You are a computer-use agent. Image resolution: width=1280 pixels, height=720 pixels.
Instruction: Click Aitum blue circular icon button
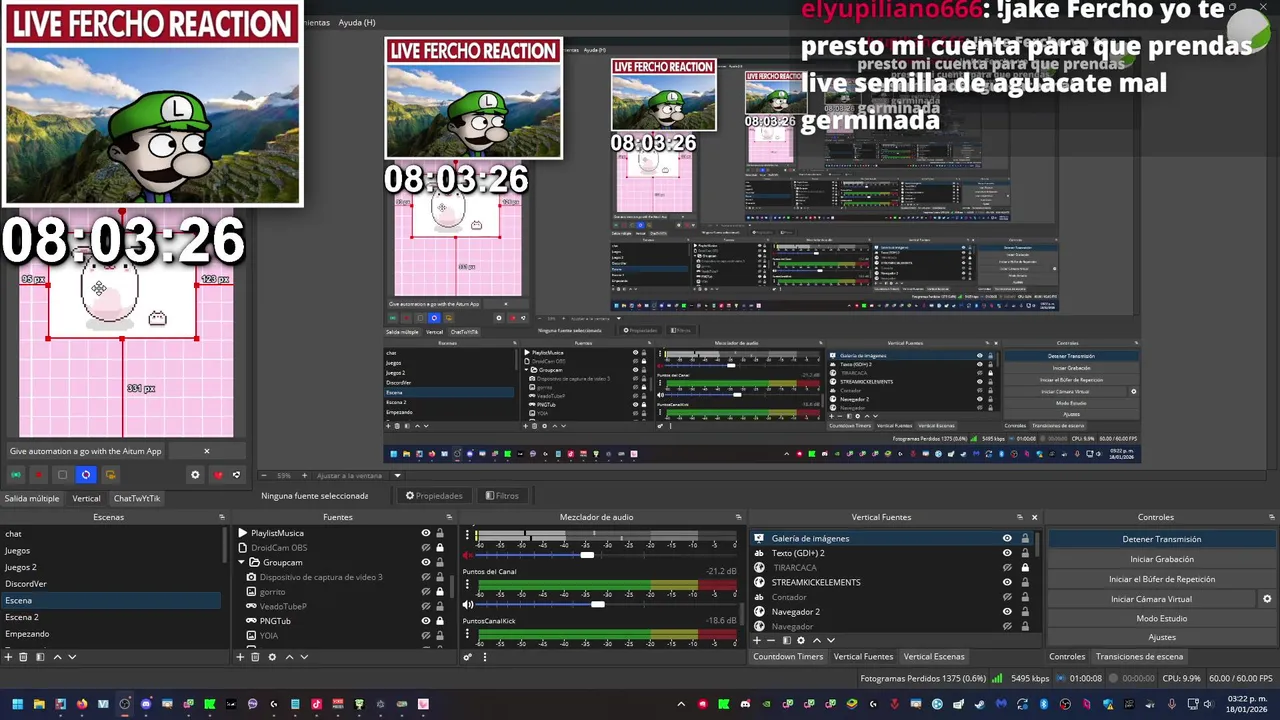(86, 475)
